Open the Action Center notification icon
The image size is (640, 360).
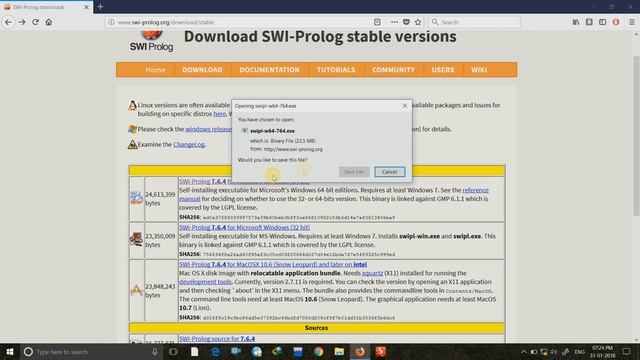click(627, 351)
